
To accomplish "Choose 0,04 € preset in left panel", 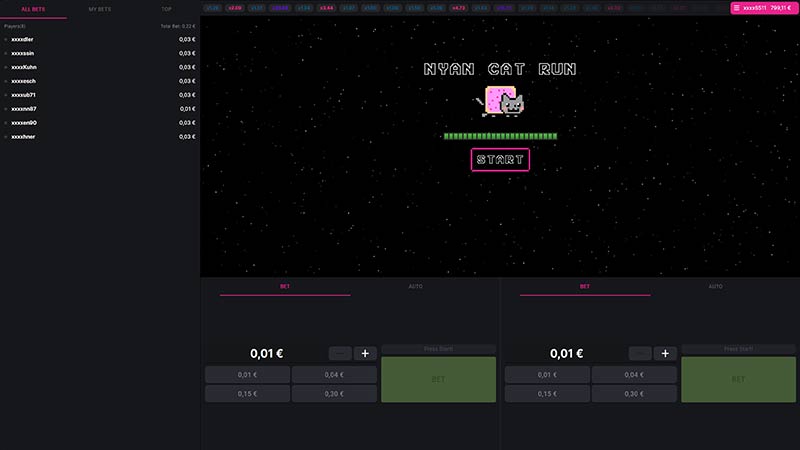I will point(334,374).
